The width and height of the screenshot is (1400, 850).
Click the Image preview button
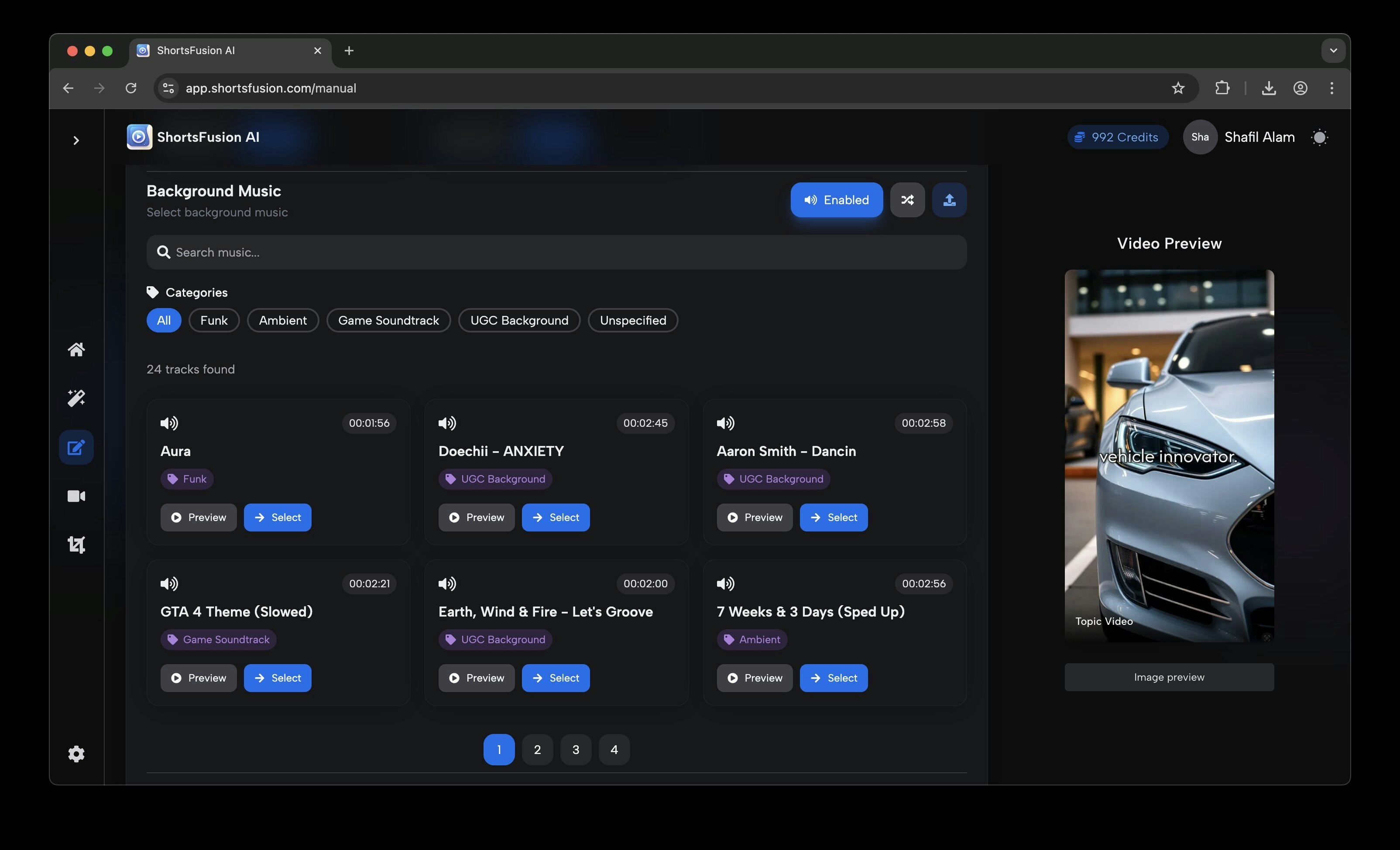1169,677
